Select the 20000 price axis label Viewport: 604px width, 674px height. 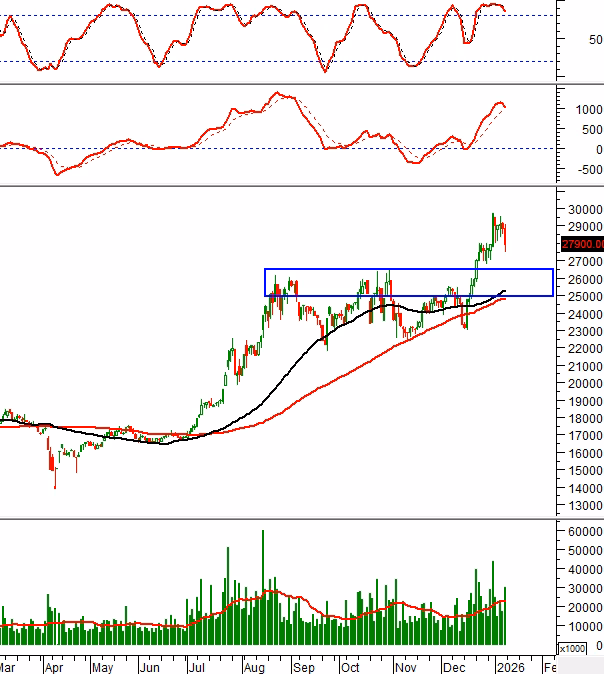(x=581, y=384)
